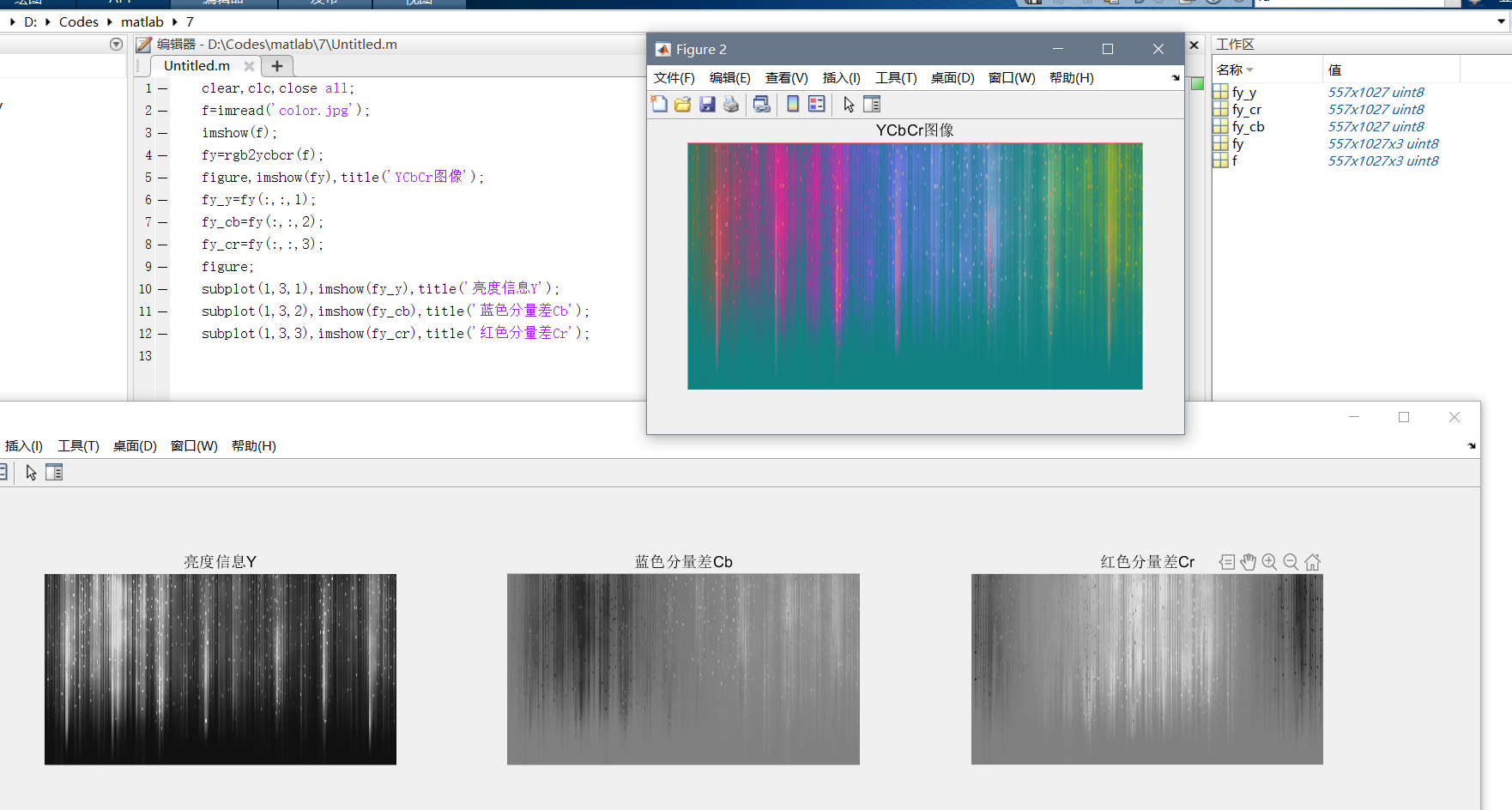Expand the matlab breadcrumb folder arrow
Screen dimensions: 1512x810
[173, 21]
